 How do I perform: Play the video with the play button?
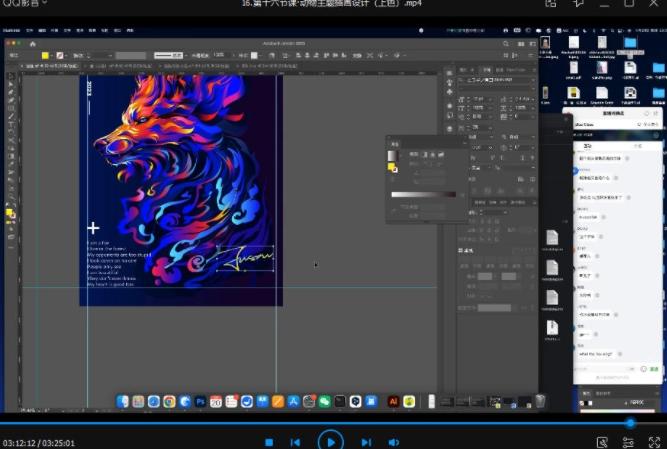point(330,441)
